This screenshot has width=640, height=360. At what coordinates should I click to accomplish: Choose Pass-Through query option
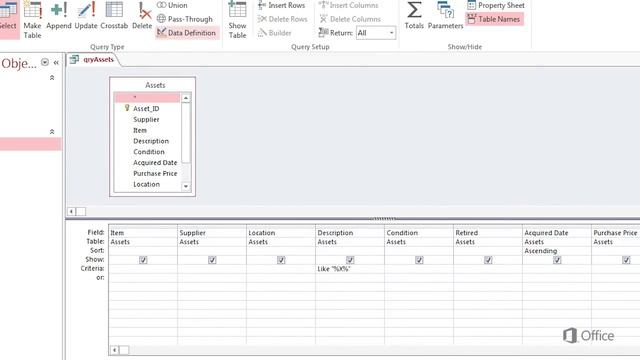[185, 19]
